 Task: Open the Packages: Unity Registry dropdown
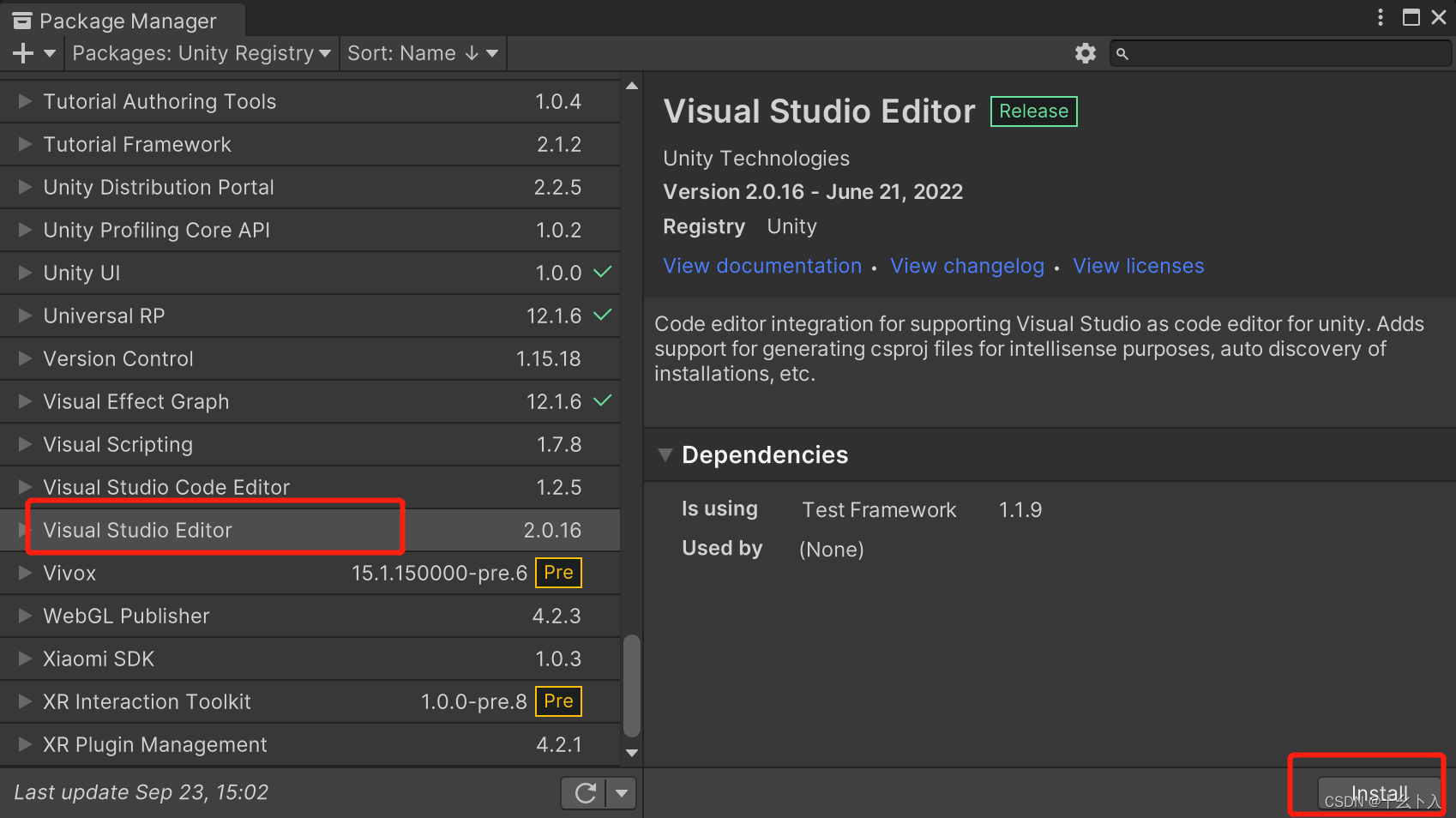tap(201, 52)
